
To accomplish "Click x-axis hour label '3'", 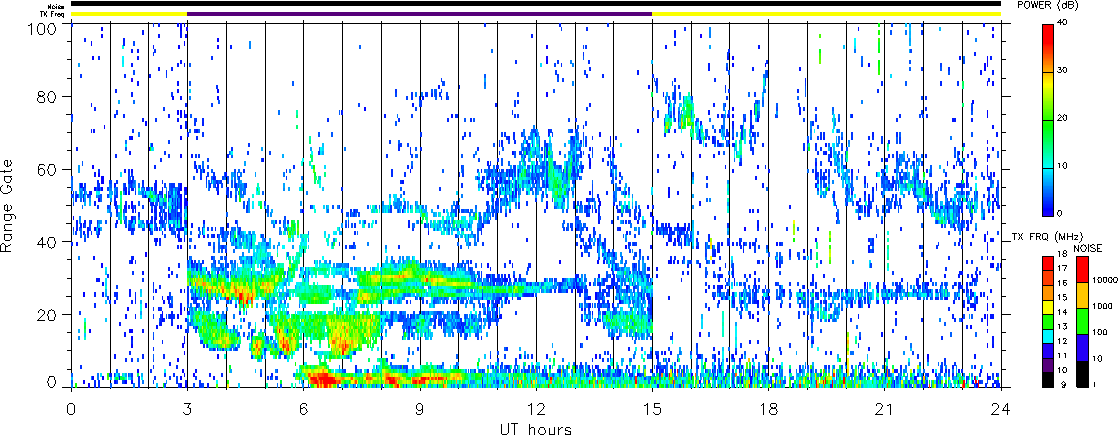I will (188, 408).
